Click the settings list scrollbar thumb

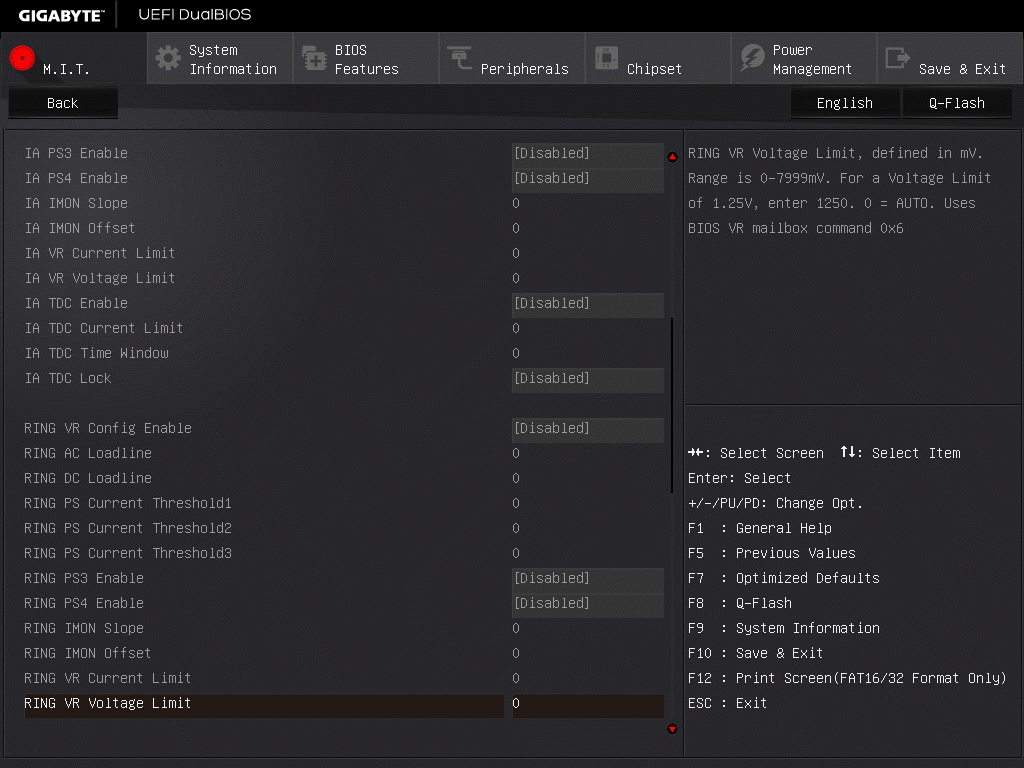pyautogui.click(x=672, y=406)
